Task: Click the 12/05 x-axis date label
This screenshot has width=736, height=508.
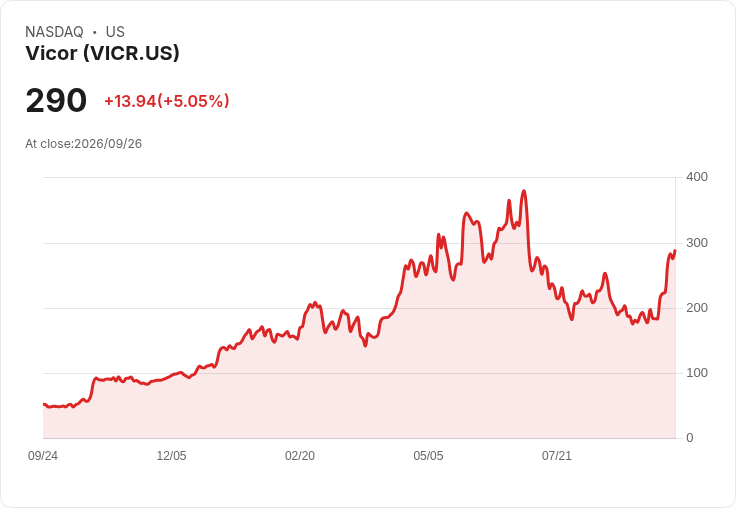Action: click(x=171, y=455)
